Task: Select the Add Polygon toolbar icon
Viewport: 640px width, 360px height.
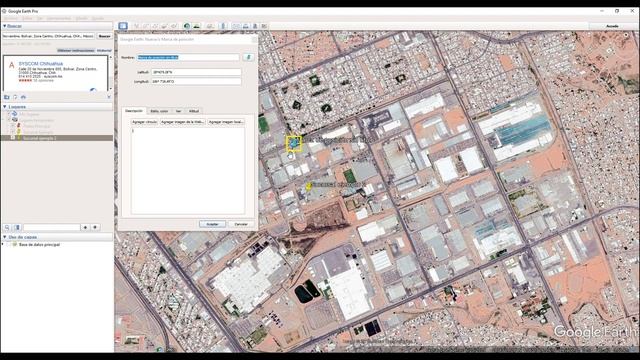Action: pos(146,26)
